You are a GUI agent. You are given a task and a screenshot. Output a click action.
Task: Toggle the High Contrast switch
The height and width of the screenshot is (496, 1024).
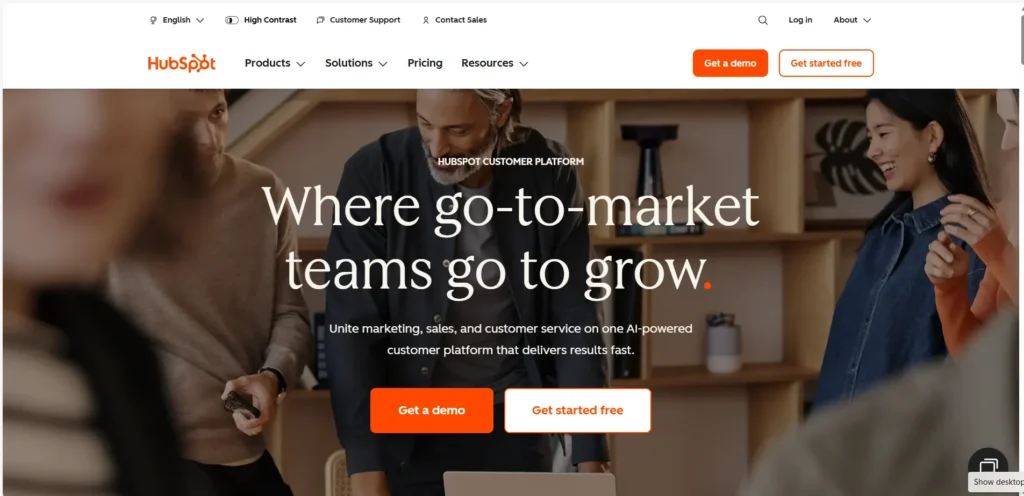point(232,20)
